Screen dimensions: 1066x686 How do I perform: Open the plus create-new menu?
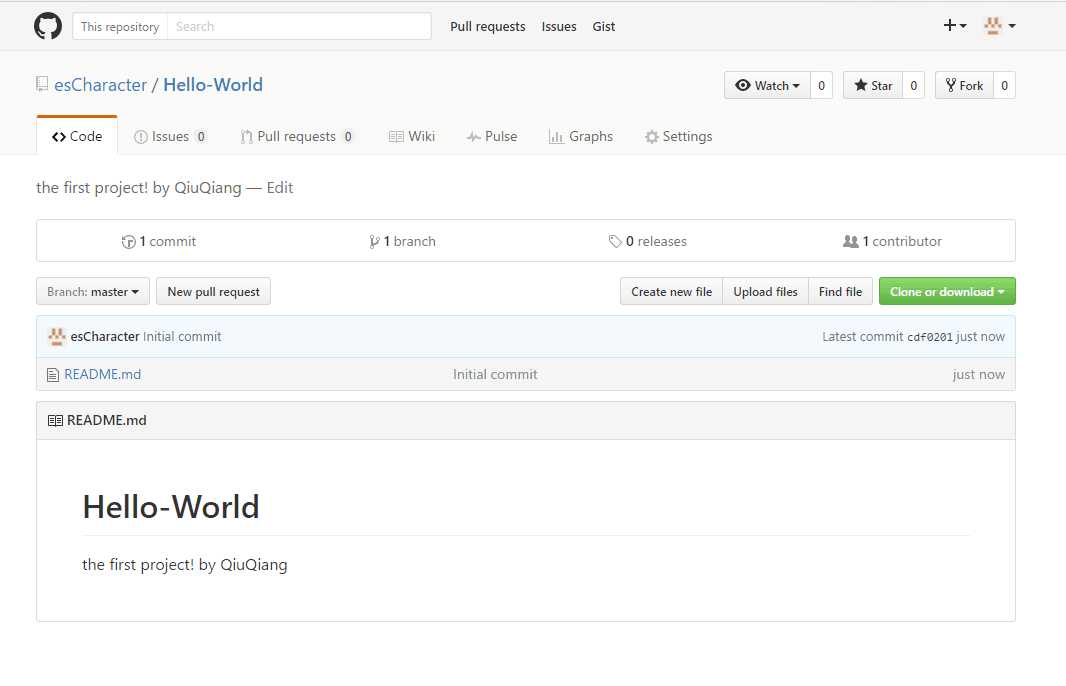pyautogui.click(x=955, y=26)
